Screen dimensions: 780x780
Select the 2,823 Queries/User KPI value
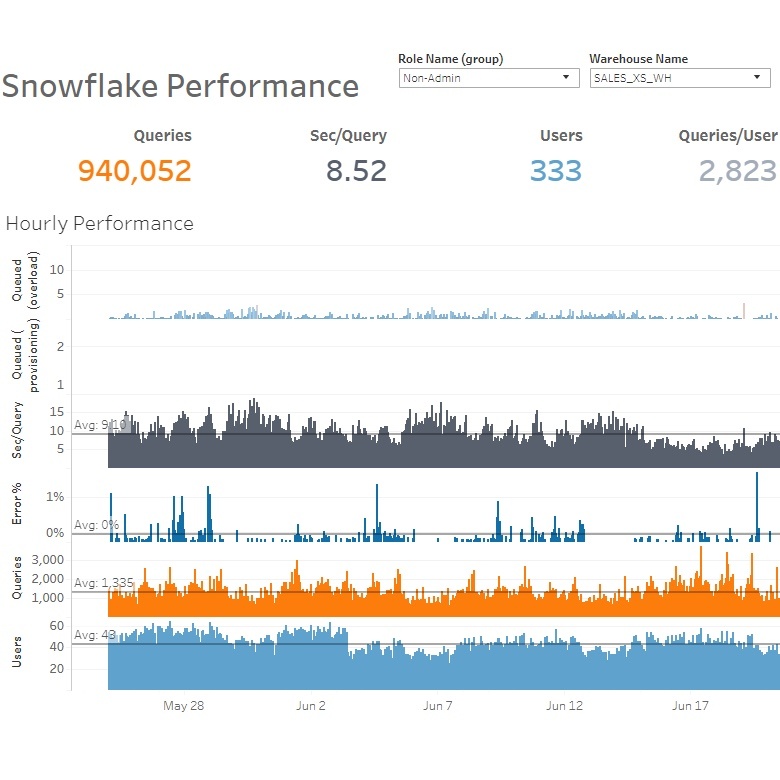(x=738, y=171)
